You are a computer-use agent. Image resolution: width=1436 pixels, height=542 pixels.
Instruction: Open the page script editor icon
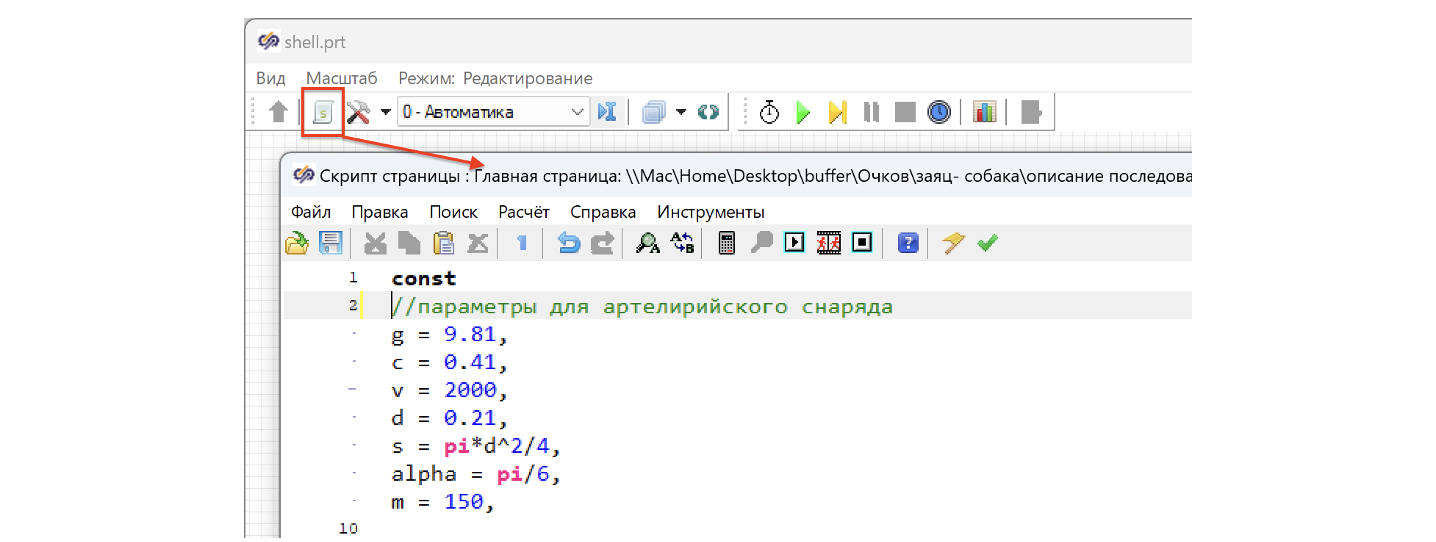click(x=323, y=112)
